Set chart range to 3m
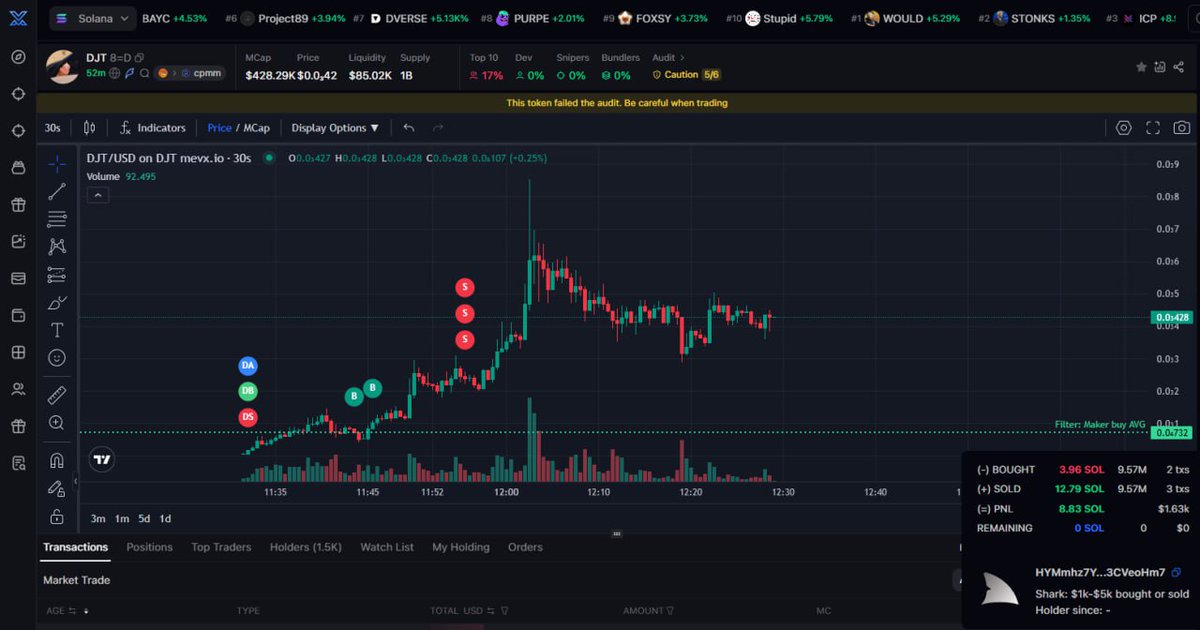Image resolution: width=1200 pixels, height=630 pixels. 98,518
